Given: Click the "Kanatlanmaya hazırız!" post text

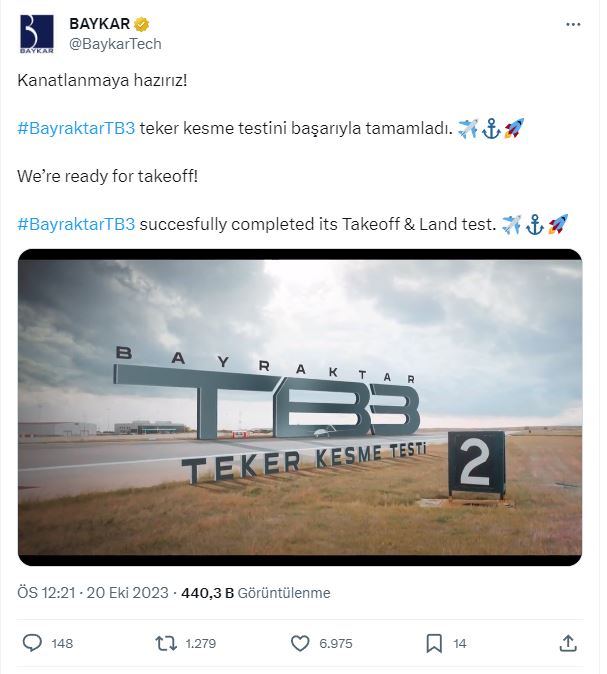Looking at the screenshot, I should tap(103, 79).
